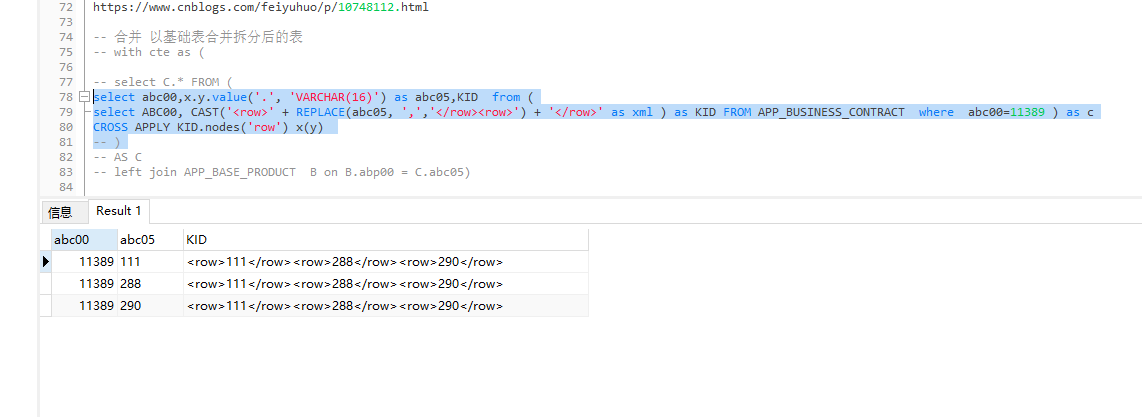This screenshot has width=1142, height=417.
Task: Collapse the code fold at line 78
Action: (x=84, y=97)
